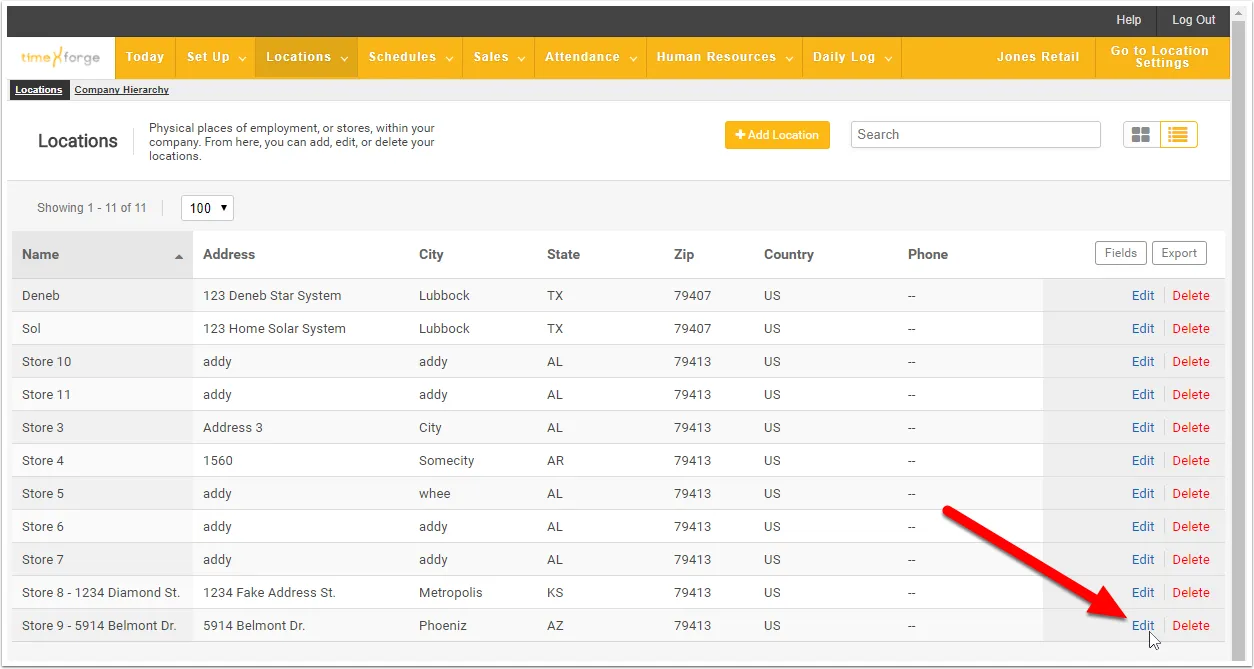Image resolution: width=1254 pixels, height=669 pixels.
Task: Click the TimeForge logo
Action: coord(61,57)
